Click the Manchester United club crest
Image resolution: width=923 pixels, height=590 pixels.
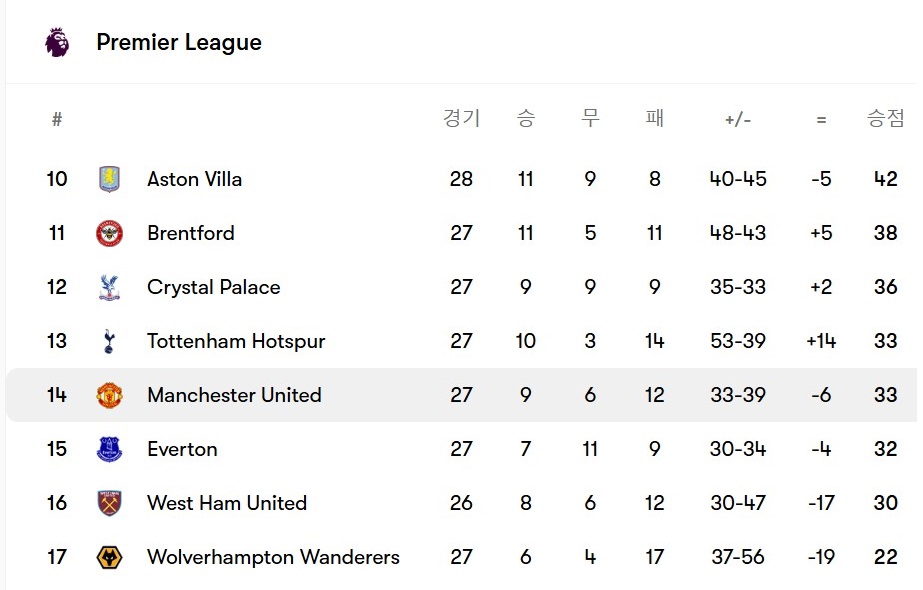109,395
